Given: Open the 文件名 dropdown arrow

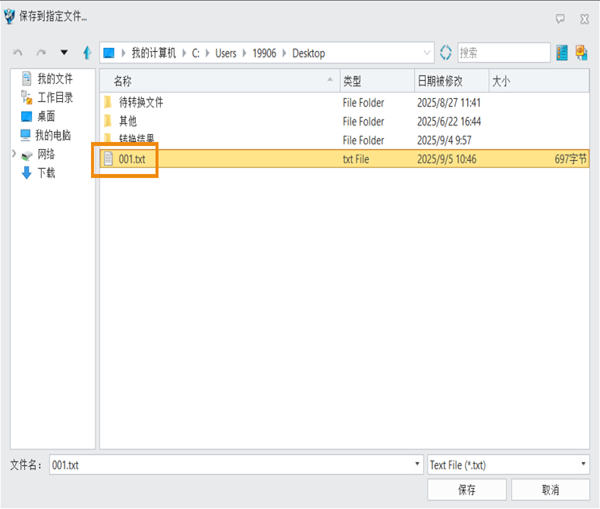Looking at the screenshot, I should click(x=417, y=464).
